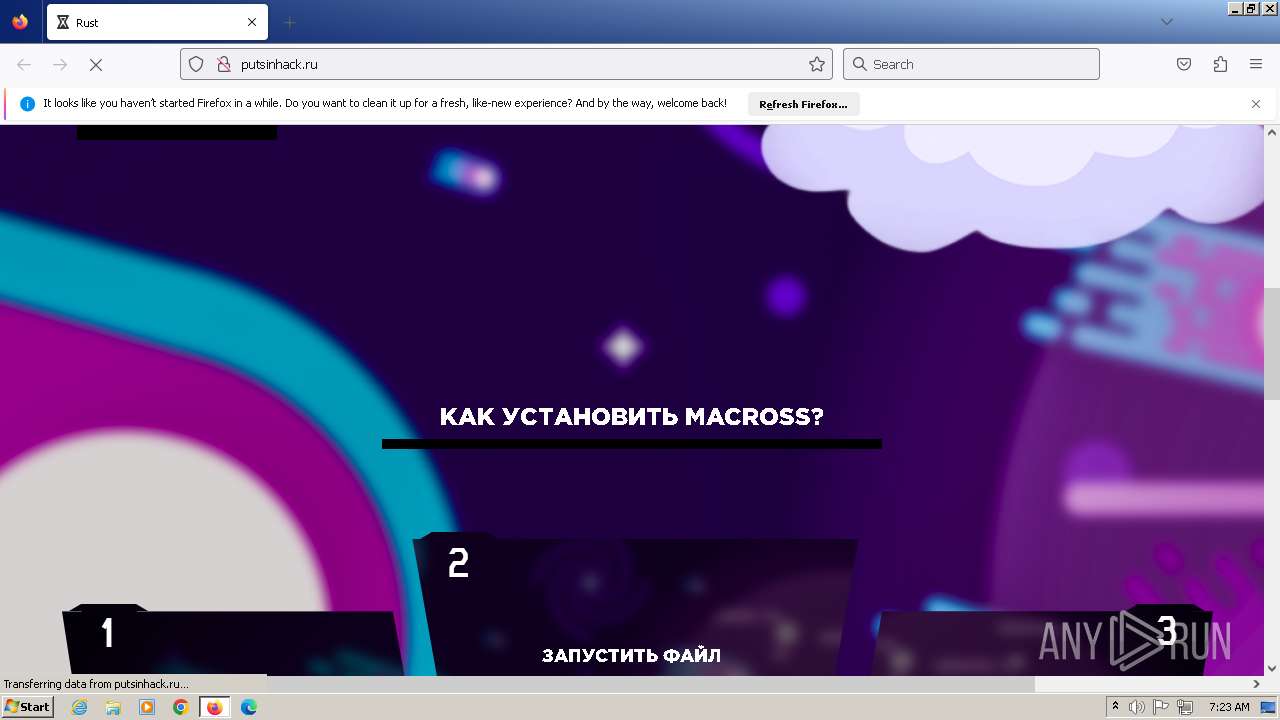Switch to Firefox taskbar button
Viewport: 1280px width, 720px height.
point(214,707)
